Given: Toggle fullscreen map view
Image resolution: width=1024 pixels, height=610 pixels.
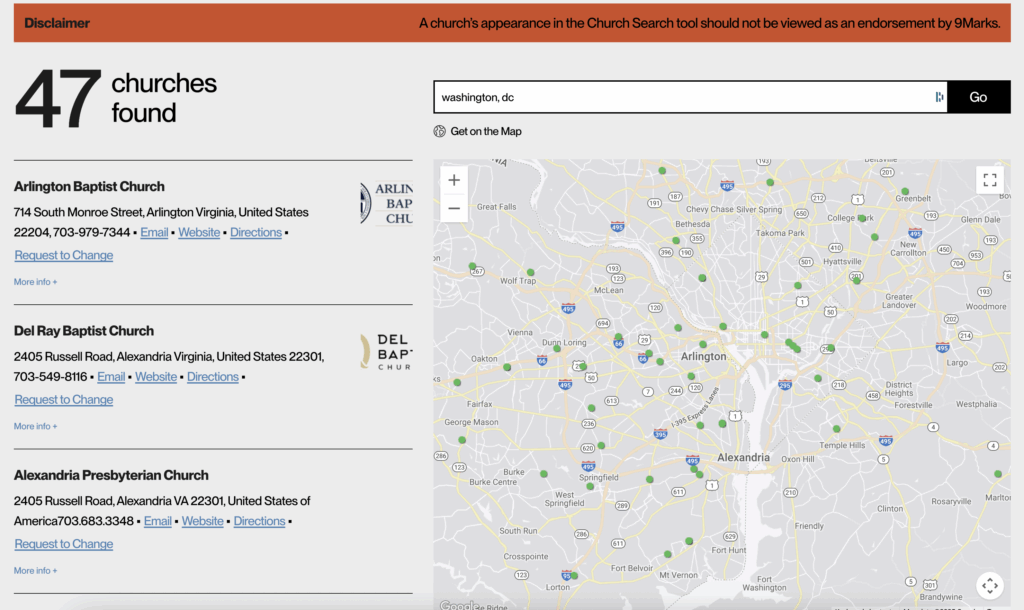Looking at the screenshot, I should pyautogui.click(x=990, y=180).
